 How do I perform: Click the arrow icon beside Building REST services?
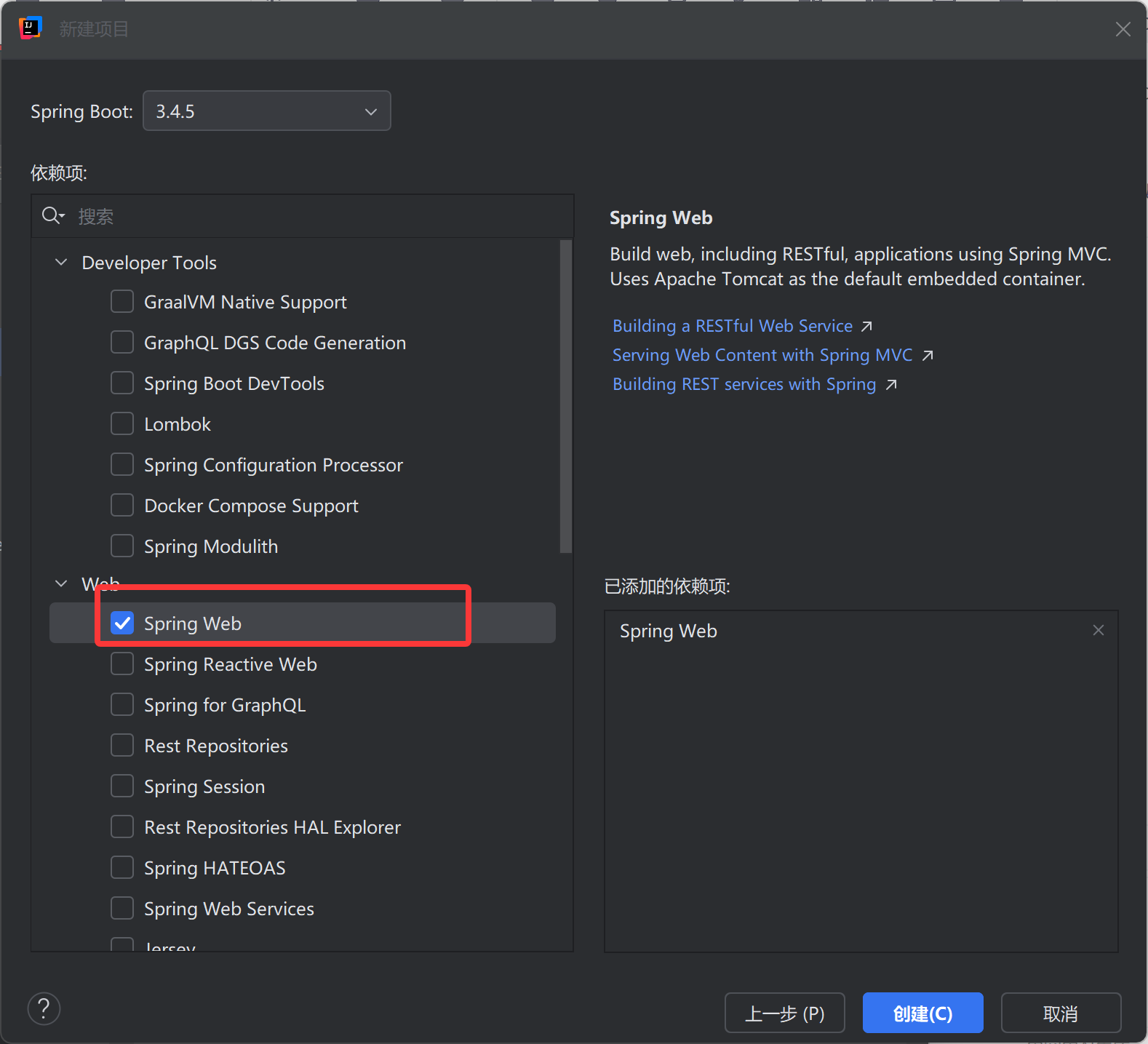tap(891, 385)
